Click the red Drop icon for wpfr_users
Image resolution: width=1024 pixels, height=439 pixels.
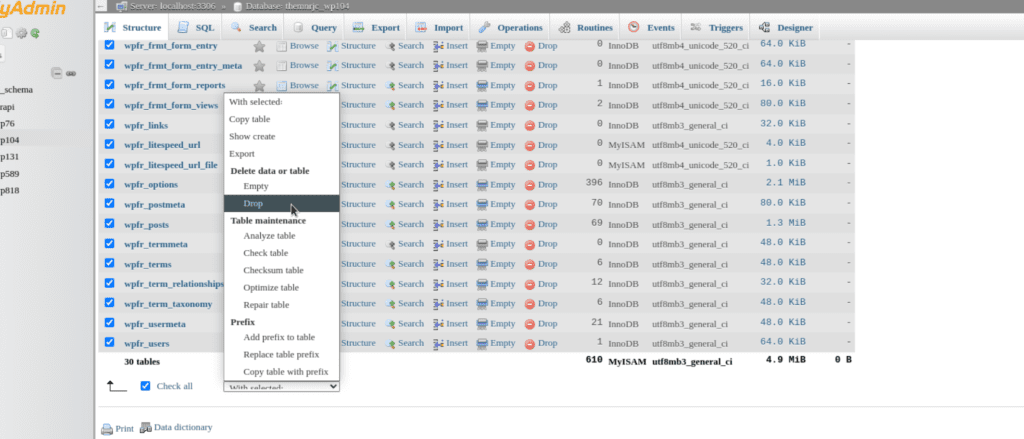530,344
